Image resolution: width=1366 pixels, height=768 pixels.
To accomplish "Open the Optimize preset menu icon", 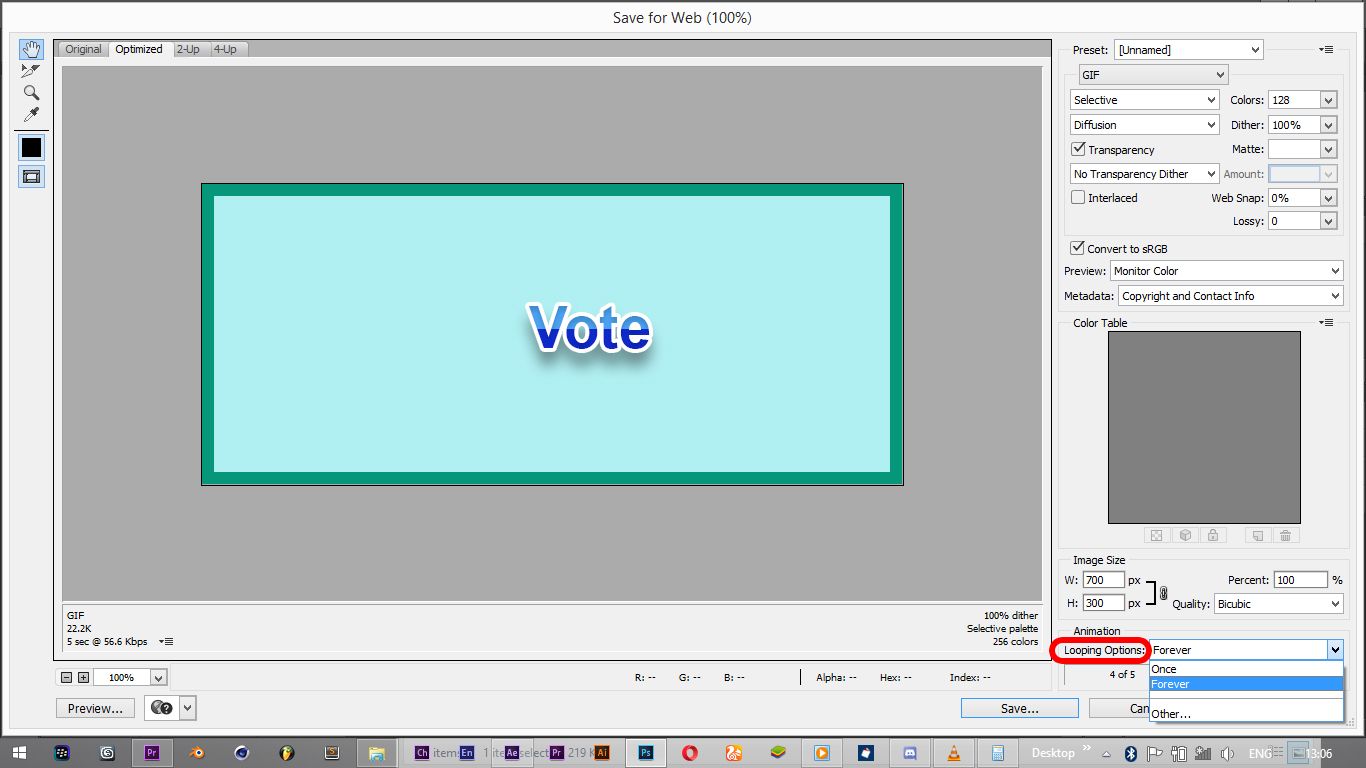I will pyautogui.click(x=1326, y=49).
